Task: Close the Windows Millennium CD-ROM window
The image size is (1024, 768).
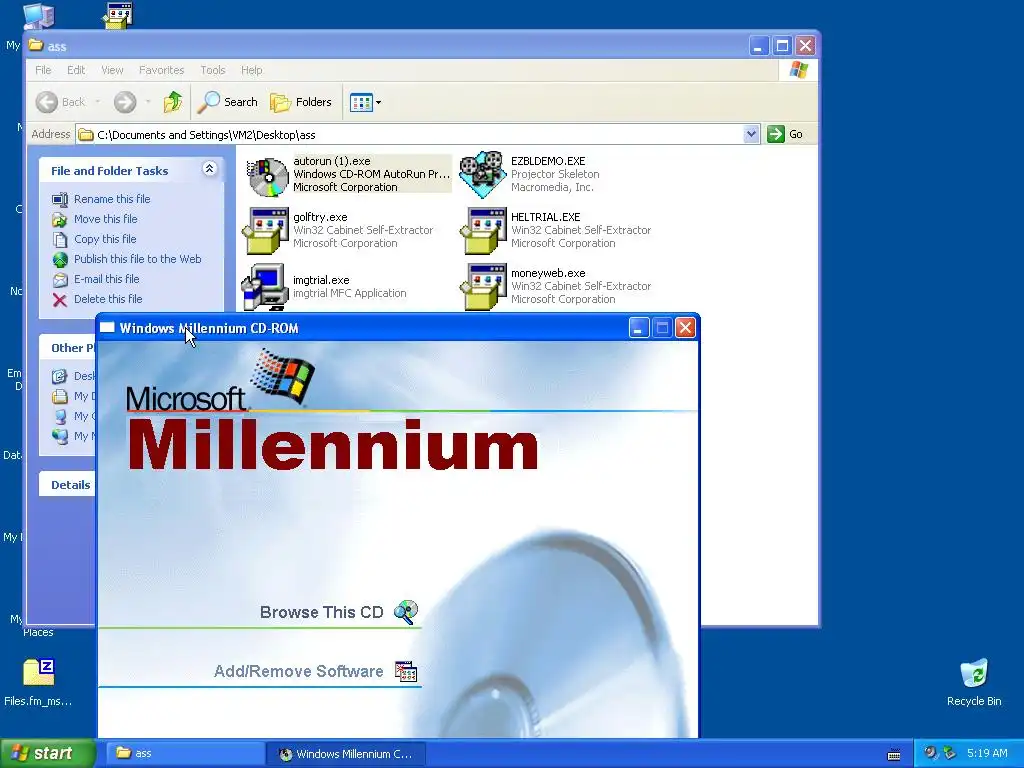Action: pyautogui.click(x=685, y=327)
